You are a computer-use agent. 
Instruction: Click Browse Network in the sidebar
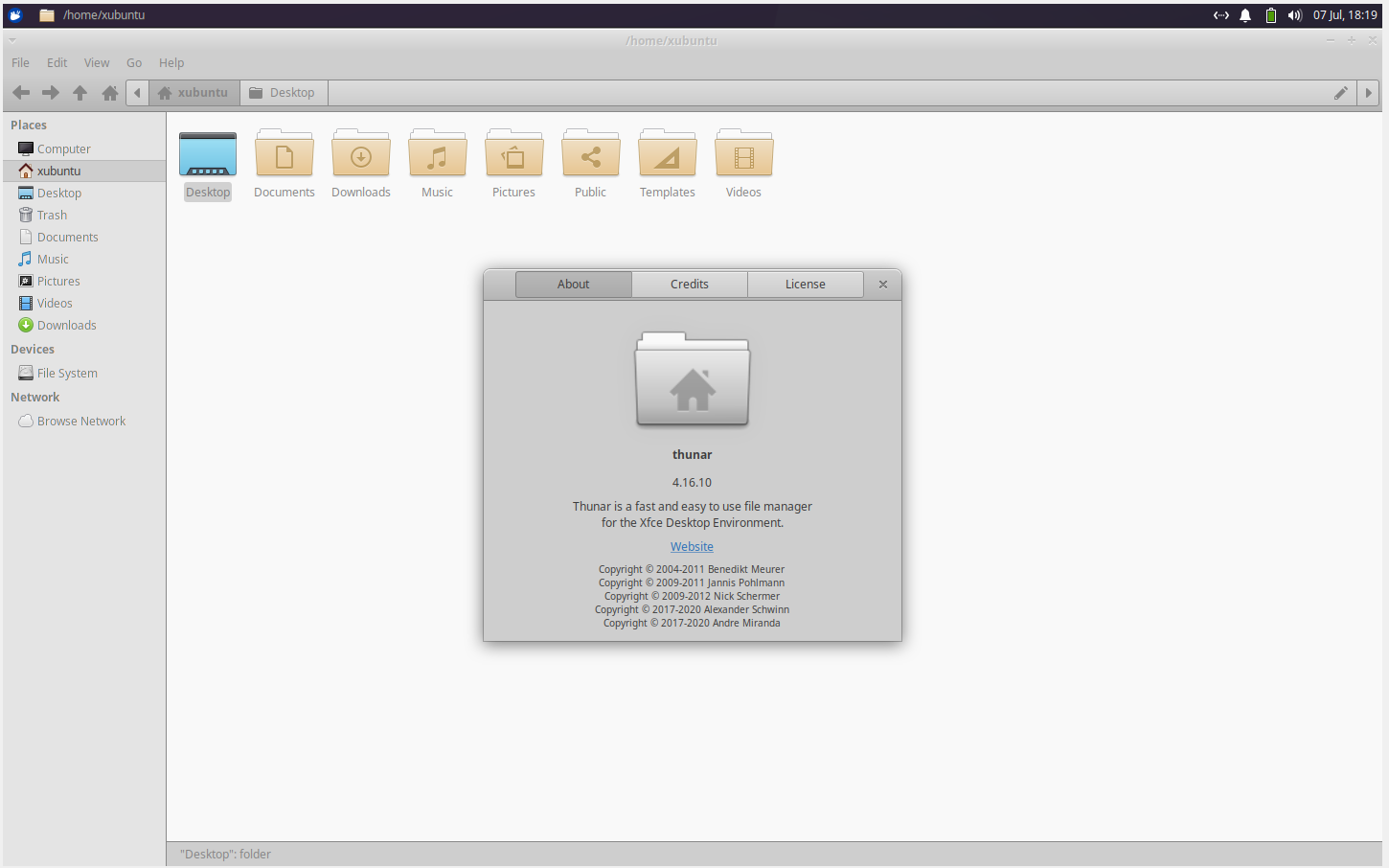[x=81, y=421]
